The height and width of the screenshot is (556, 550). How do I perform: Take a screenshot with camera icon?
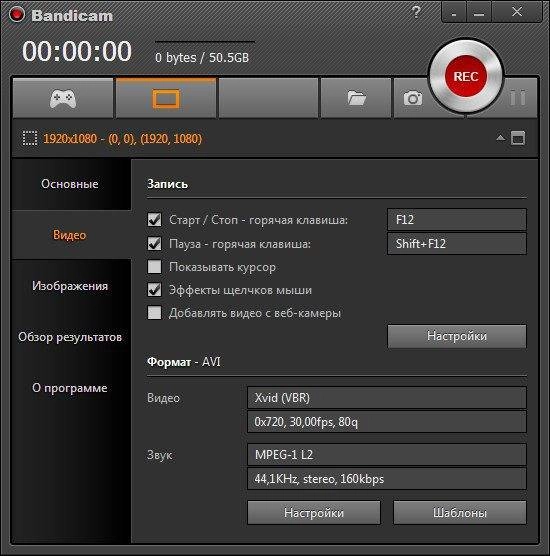pyautogui.click(x=413, y=98)
